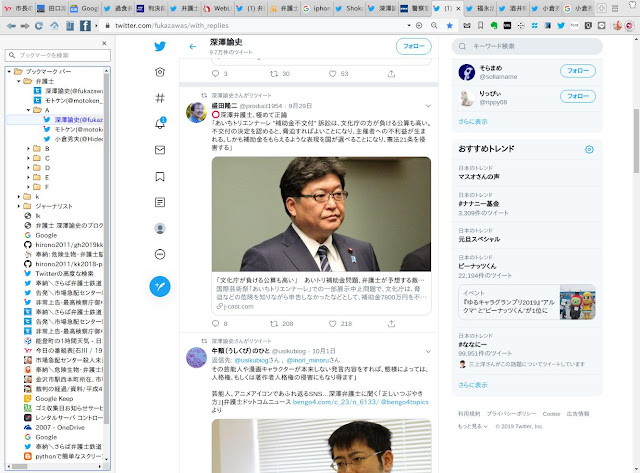This screenshot has width=640, height=473.
Task: Open the Home icon in Twitter sidebar
Action: click(x=160, y=72)
